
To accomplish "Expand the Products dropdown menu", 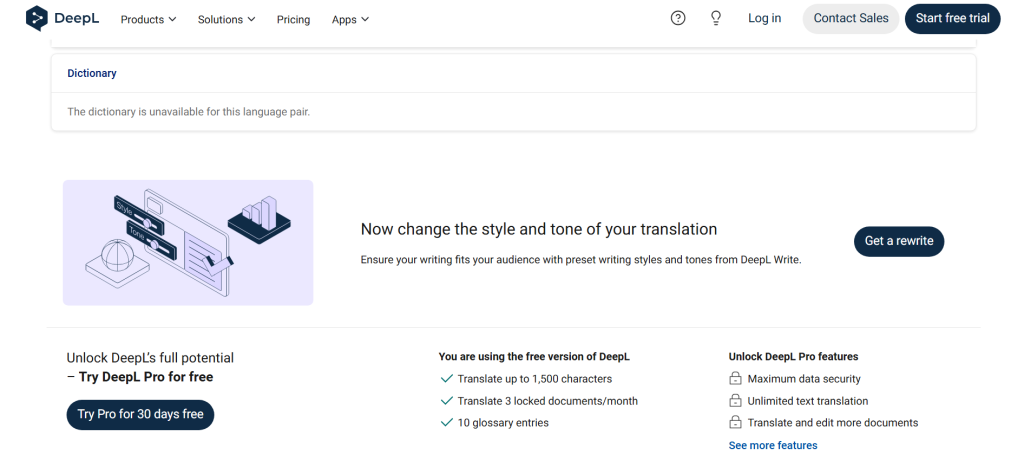I will pyautogui.click(x=148, y=20).
